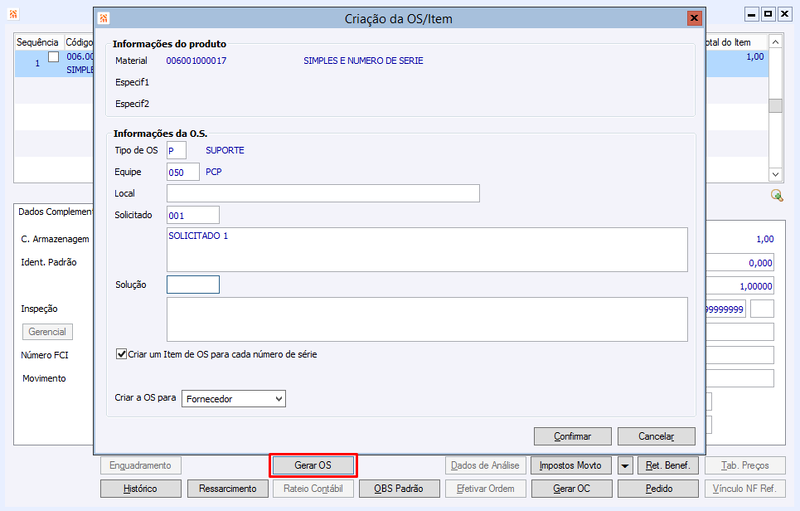Click the SUPORTE description text
The image size is (800, 511).
click(x=225, y=150)
